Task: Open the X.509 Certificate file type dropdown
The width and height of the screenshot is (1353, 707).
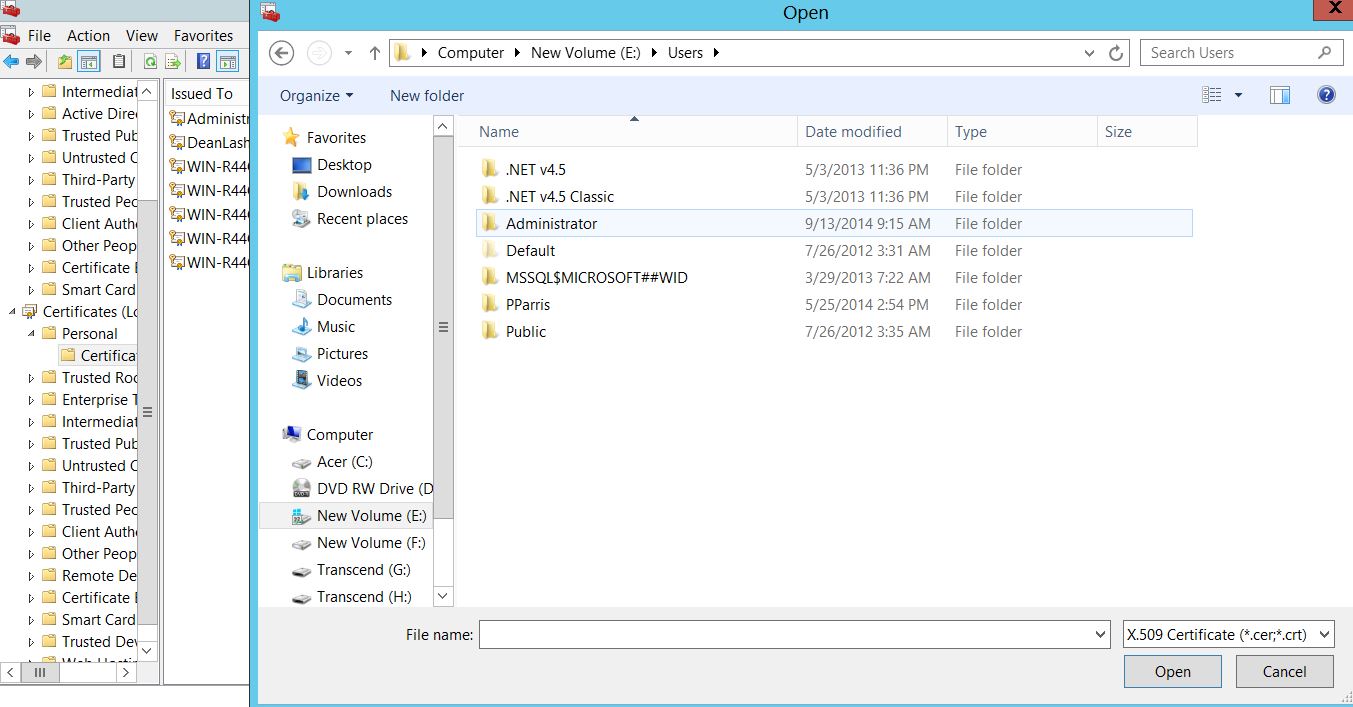Action: (x=1228, y=634)
